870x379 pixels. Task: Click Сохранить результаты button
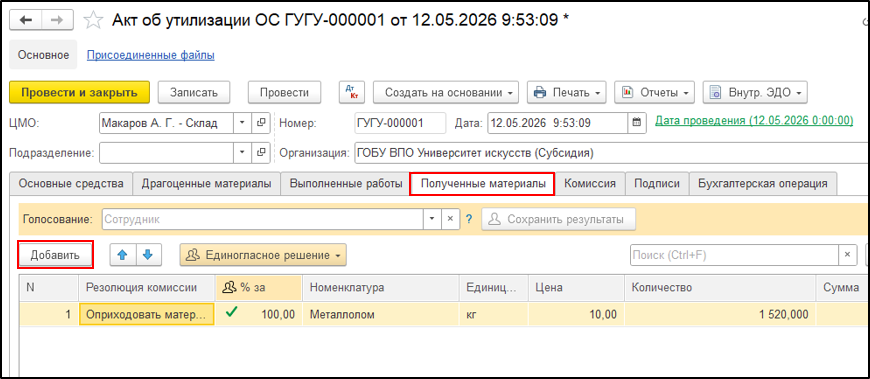(x=558, y=219)
